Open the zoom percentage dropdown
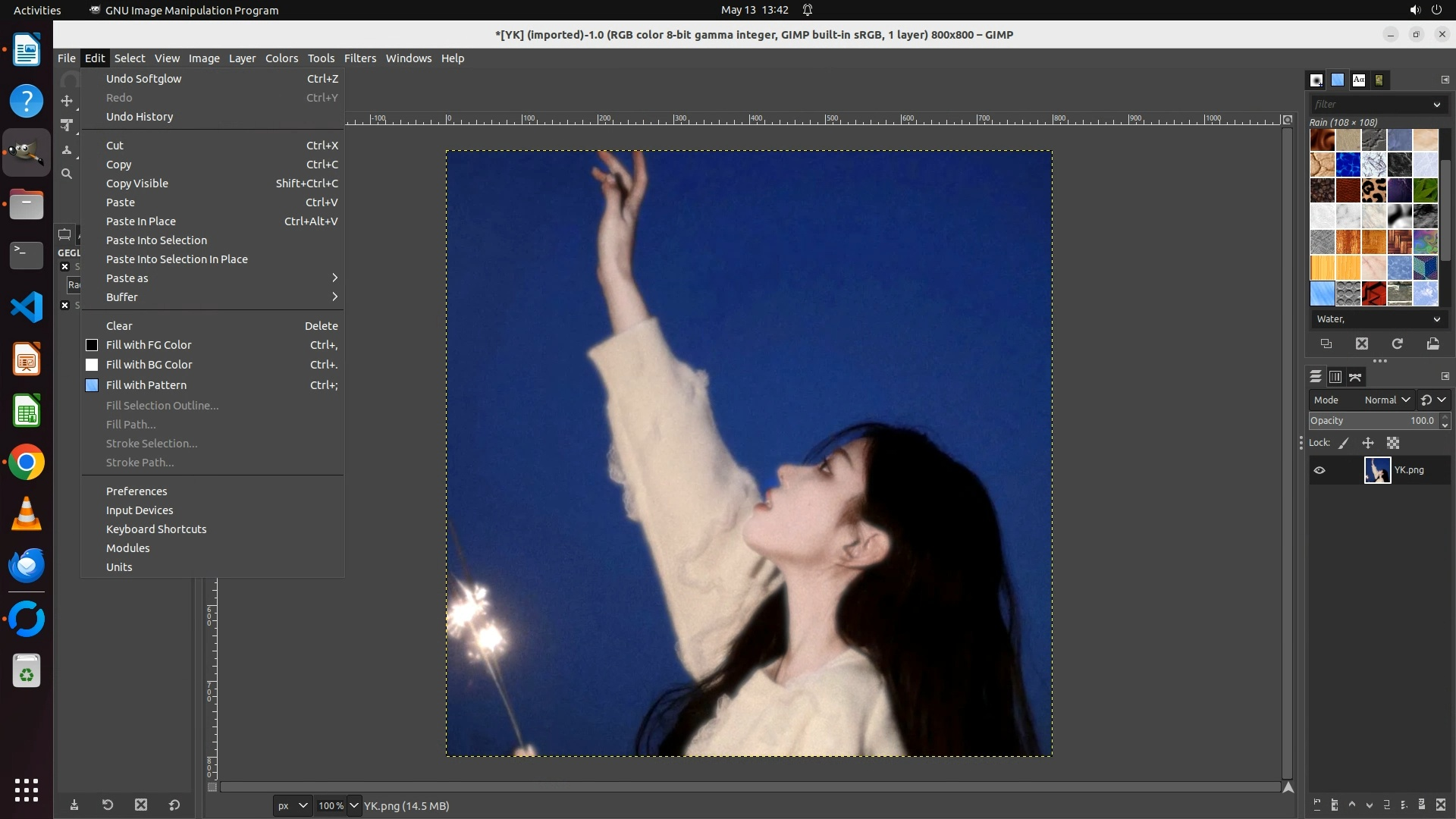 point(353,805)
